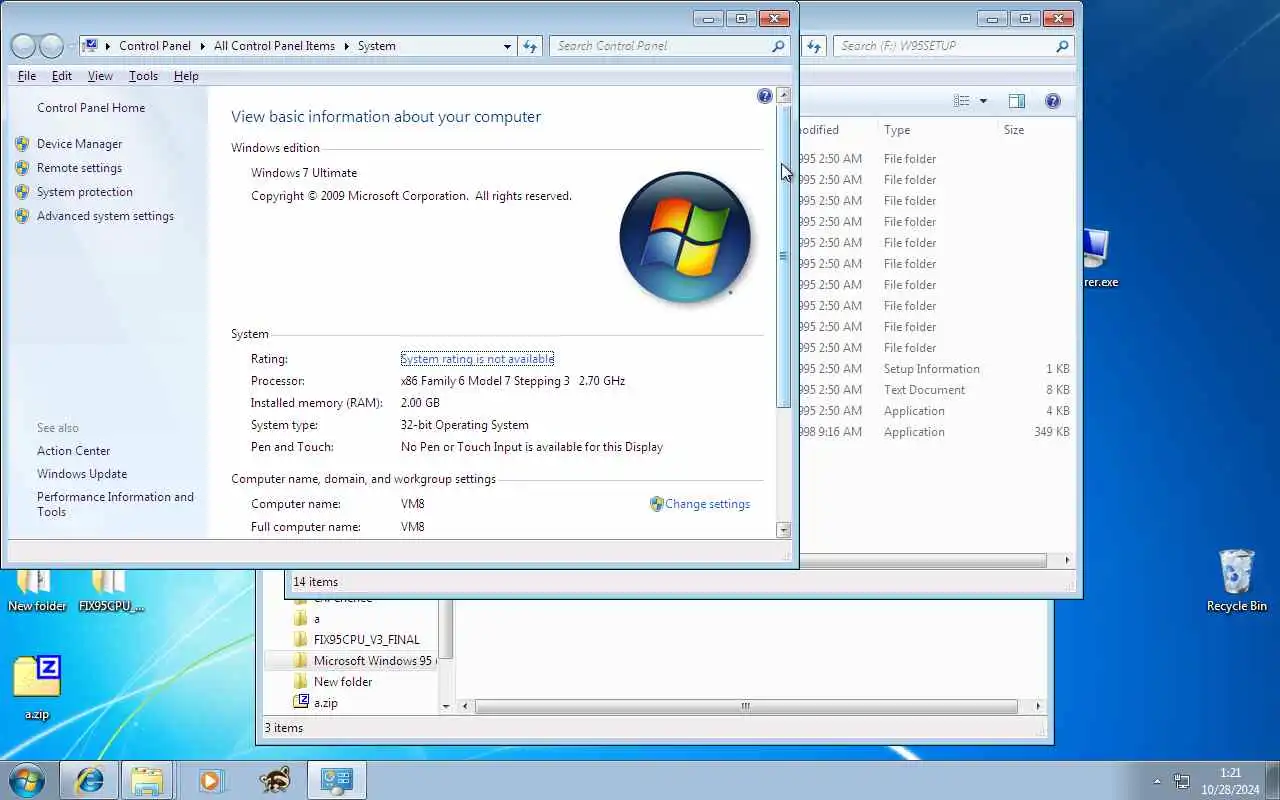
Task: Click the Setup Information type cell
Action: (931, 369)
